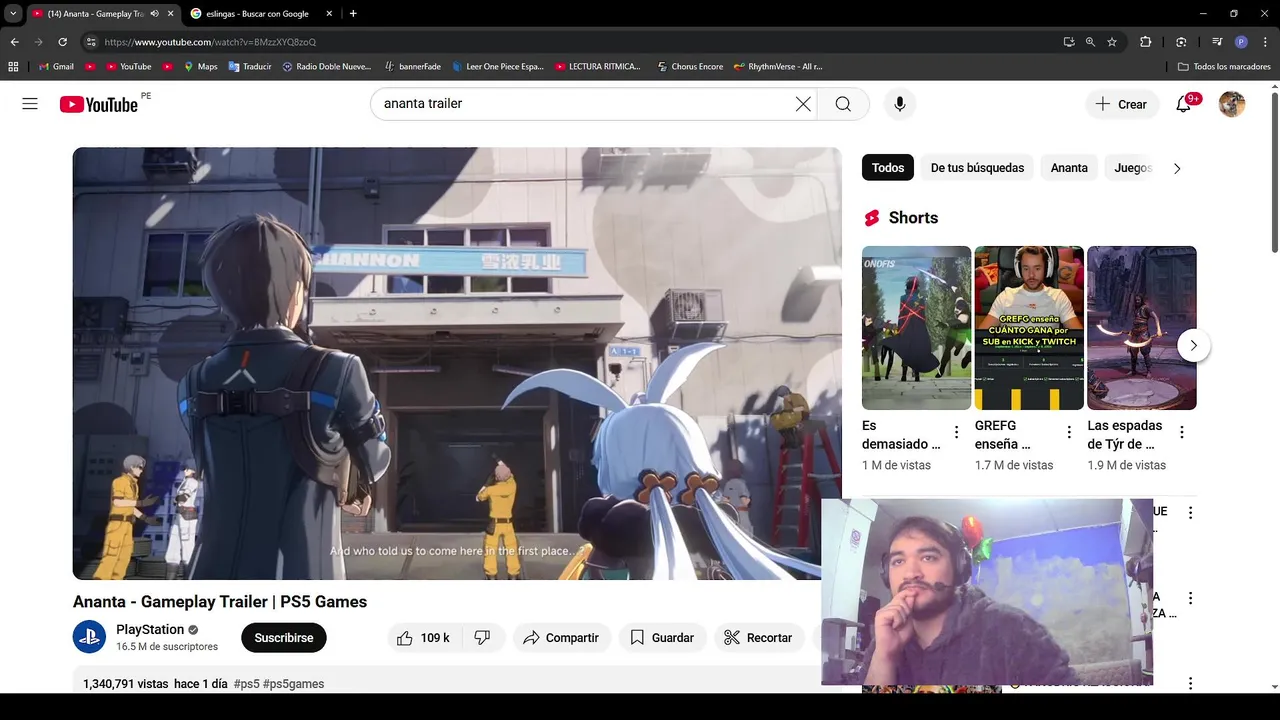The height and width of the screenshot is (720, 1280).
Task: Clear the search box with the X
Action: coord(803,104)
